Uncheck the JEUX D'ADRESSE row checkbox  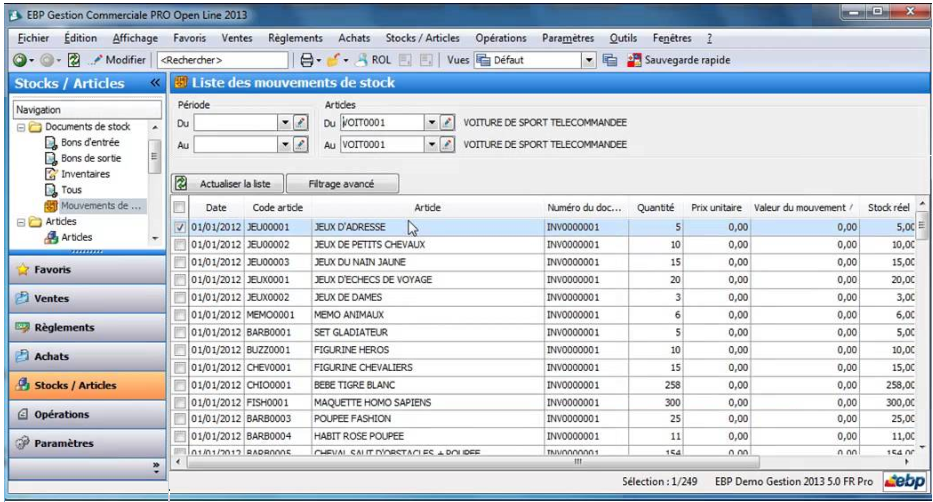(180, 227)
